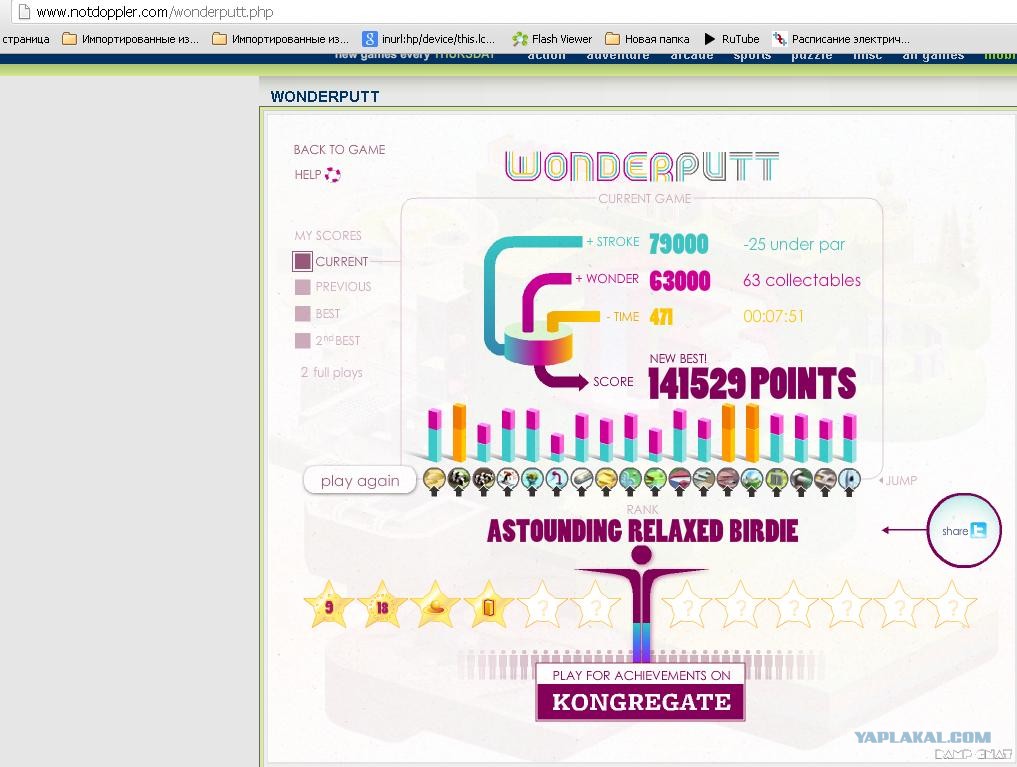The height and width of the screenshot is (767, 1017).
Task: Open the sports games category
Action: [752, 56]
